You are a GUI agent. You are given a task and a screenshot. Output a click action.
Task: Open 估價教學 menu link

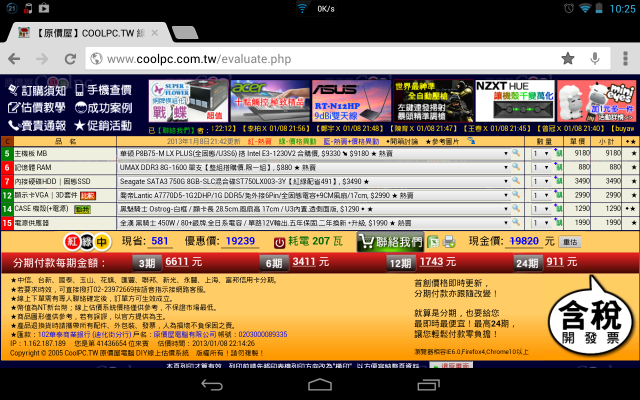pos(37,108)
